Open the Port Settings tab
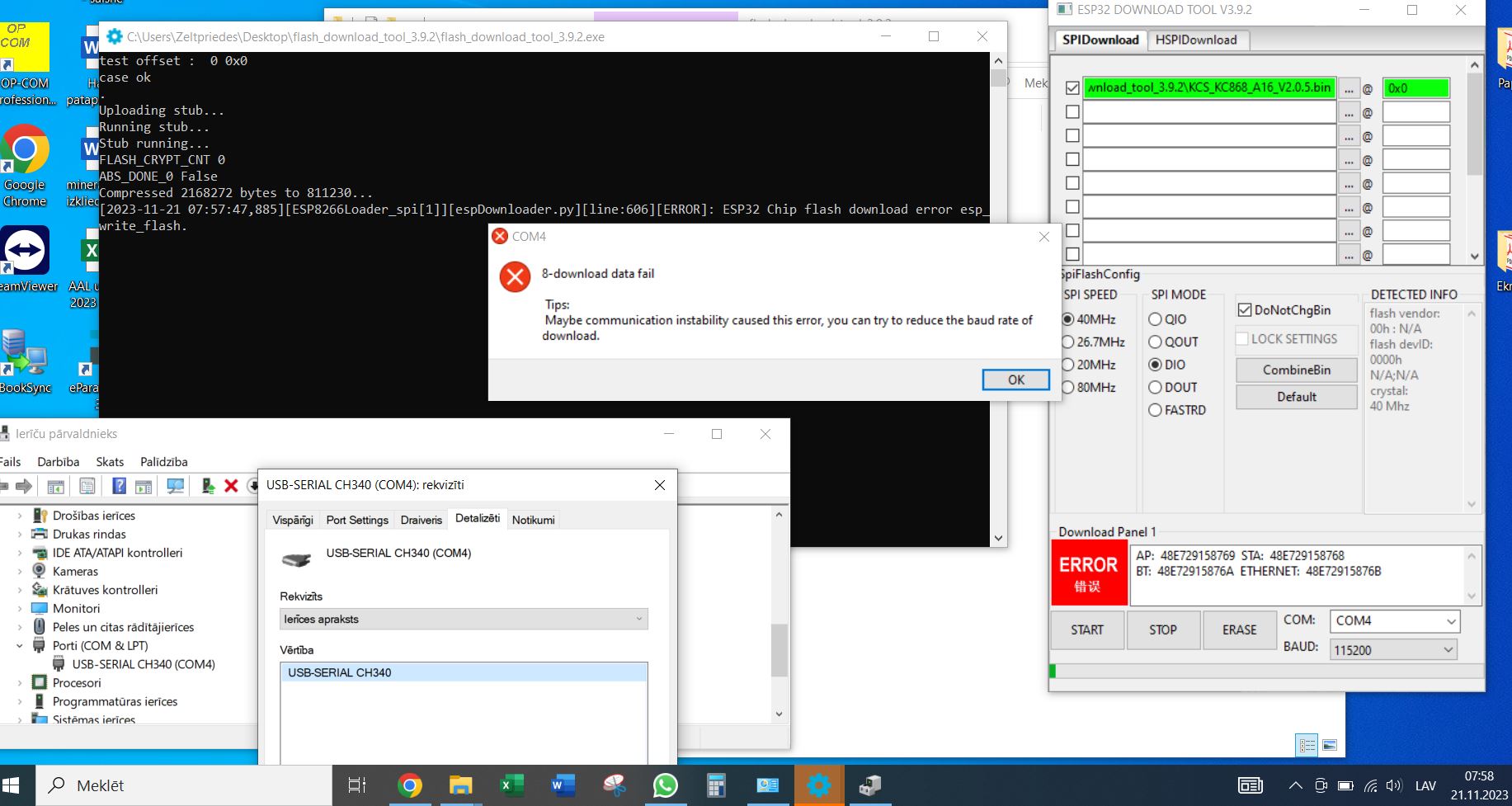The image size is (1512, 806). (x=356, y=520)
